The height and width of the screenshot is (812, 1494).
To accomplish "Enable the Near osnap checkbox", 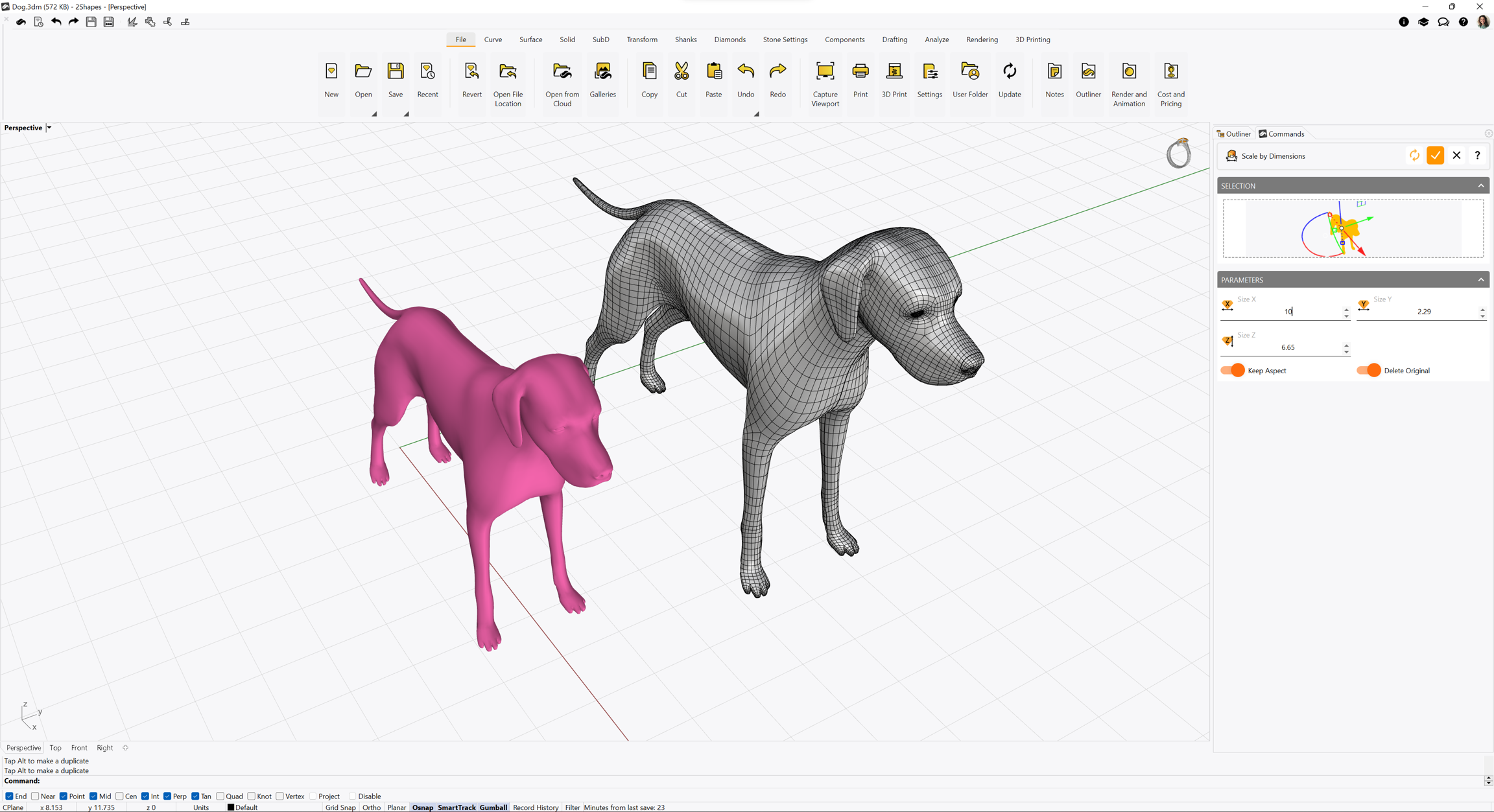I will pyautogui.click(x=36, y=796).
